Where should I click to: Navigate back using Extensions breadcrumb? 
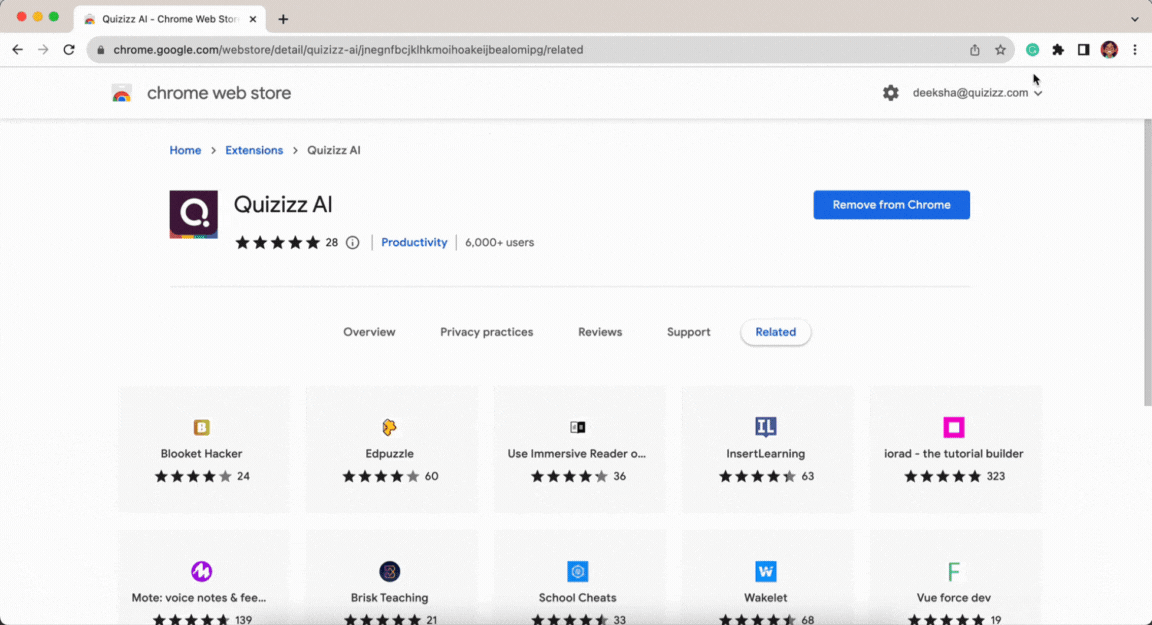(254, 149)
